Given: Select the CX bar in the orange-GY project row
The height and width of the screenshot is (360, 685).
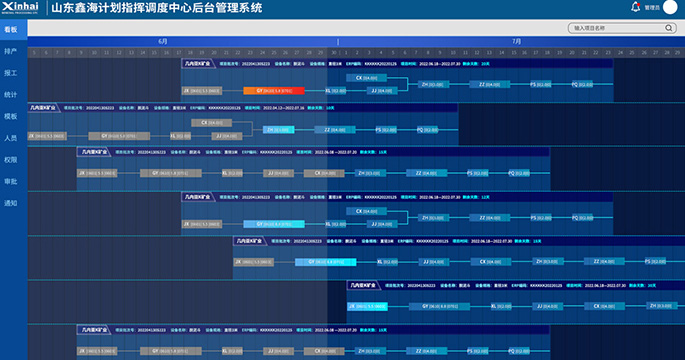Looking at the screenshot, I should click(x=367, y=78).
